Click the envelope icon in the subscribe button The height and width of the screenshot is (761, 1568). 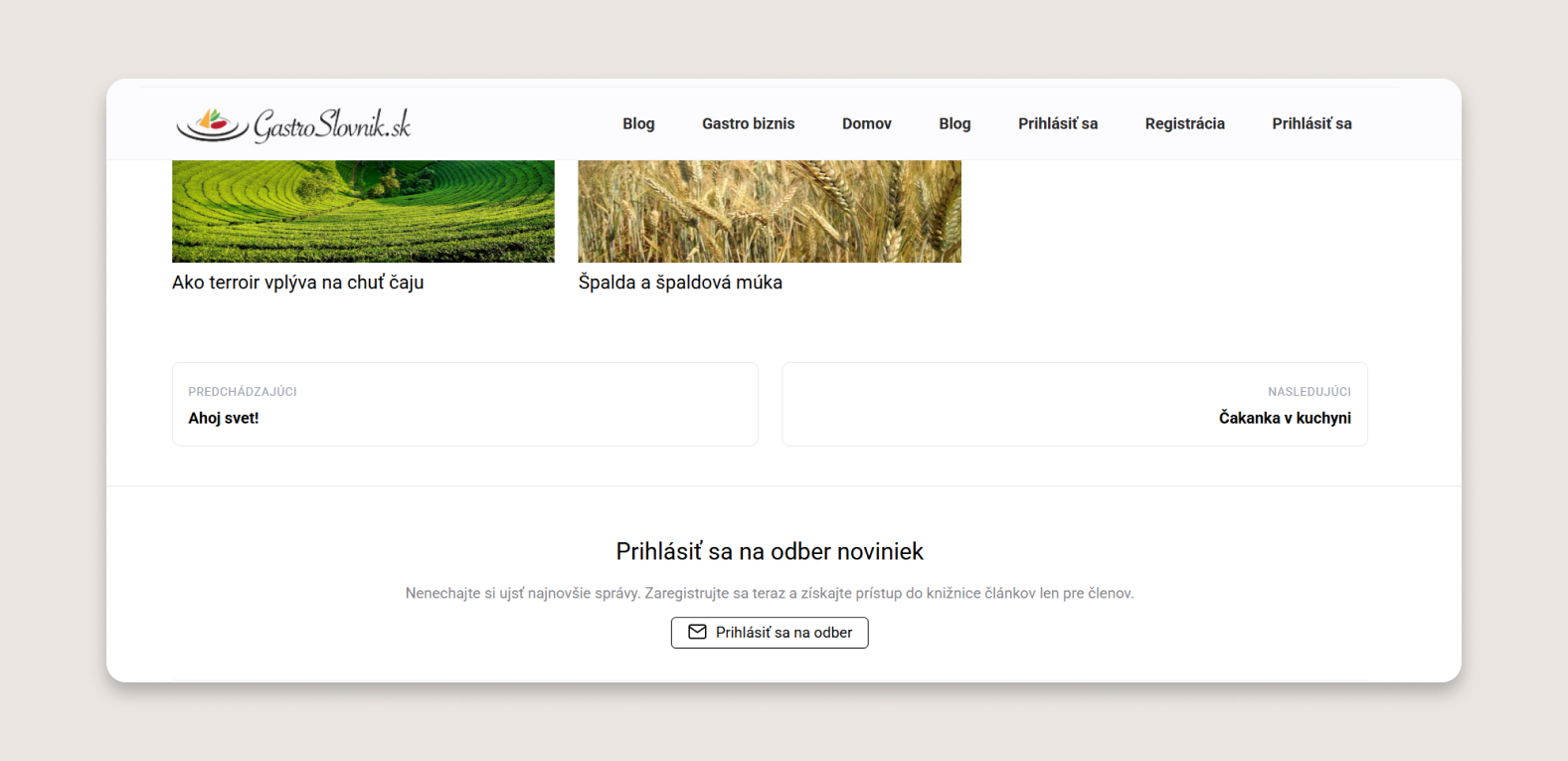(698, 632)
